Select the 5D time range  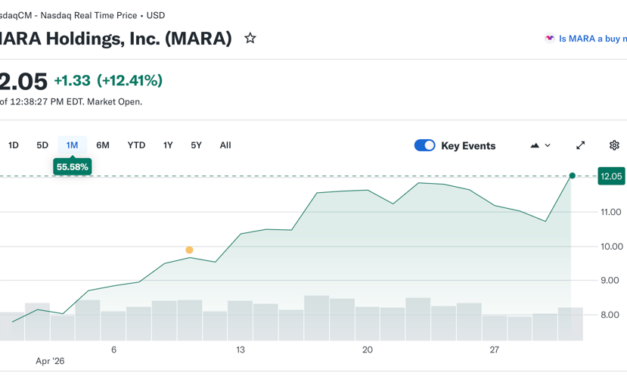click(x=42, y=145)
